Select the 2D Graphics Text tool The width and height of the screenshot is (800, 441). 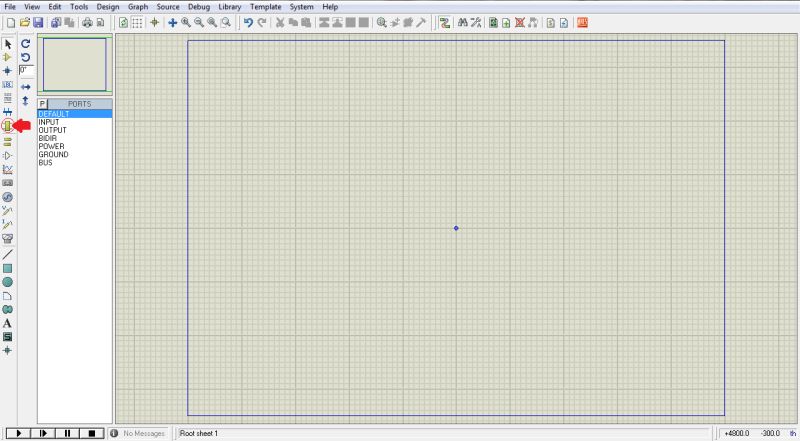pyautogui.click(x=8, y=323)
